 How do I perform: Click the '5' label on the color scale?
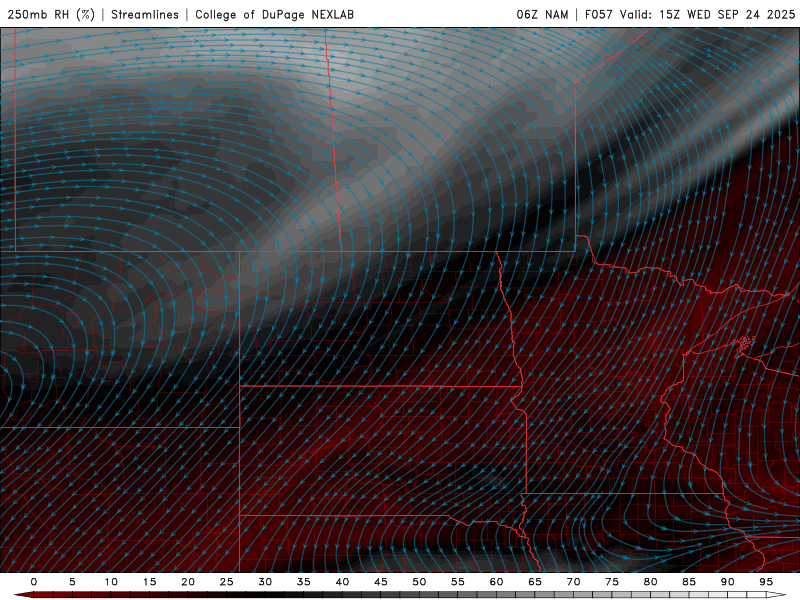click(x=72, y=582)
